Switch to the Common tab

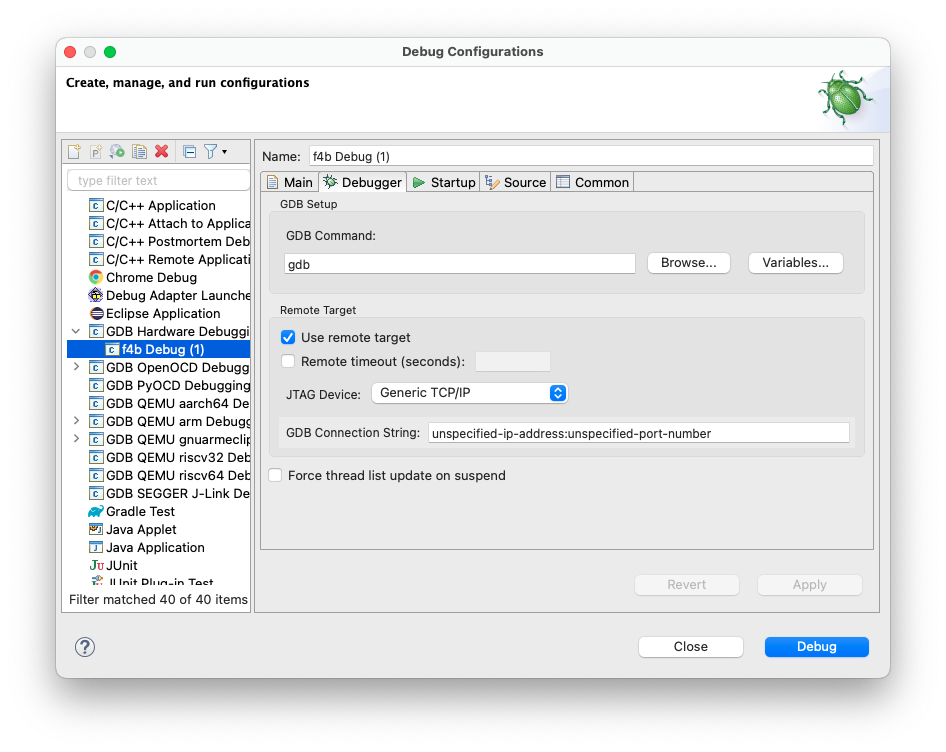(592, 182)
